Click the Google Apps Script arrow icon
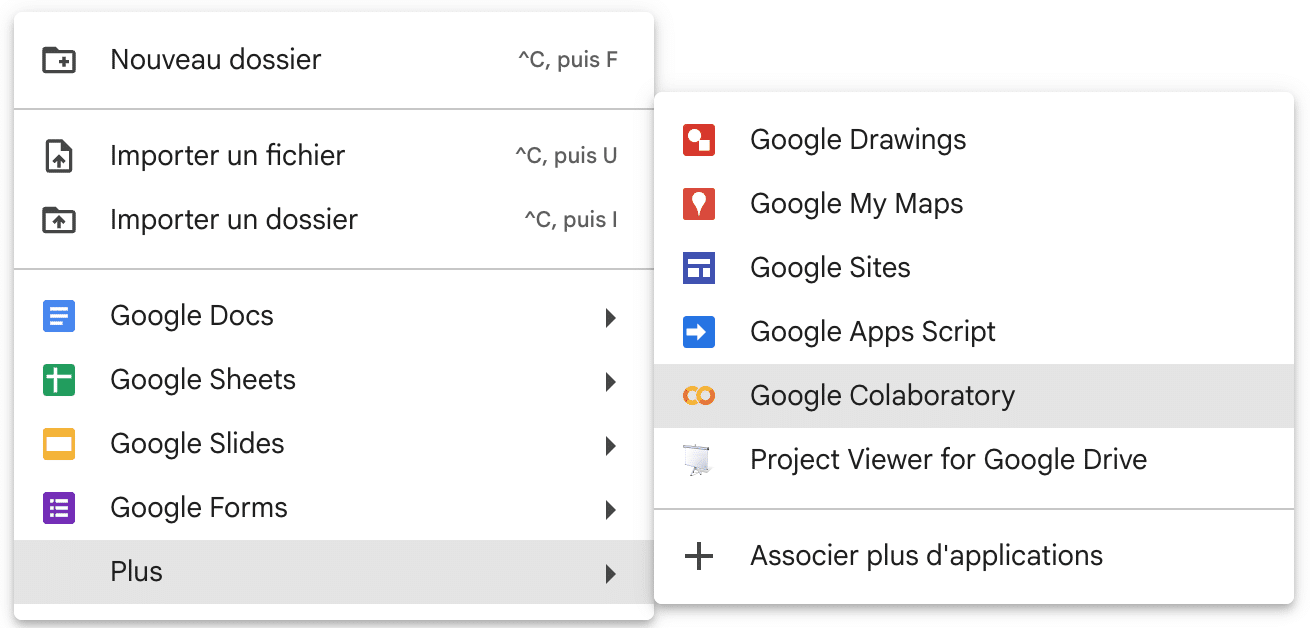This screenshot has width=1310, height=628. click(x=699, y=332)
